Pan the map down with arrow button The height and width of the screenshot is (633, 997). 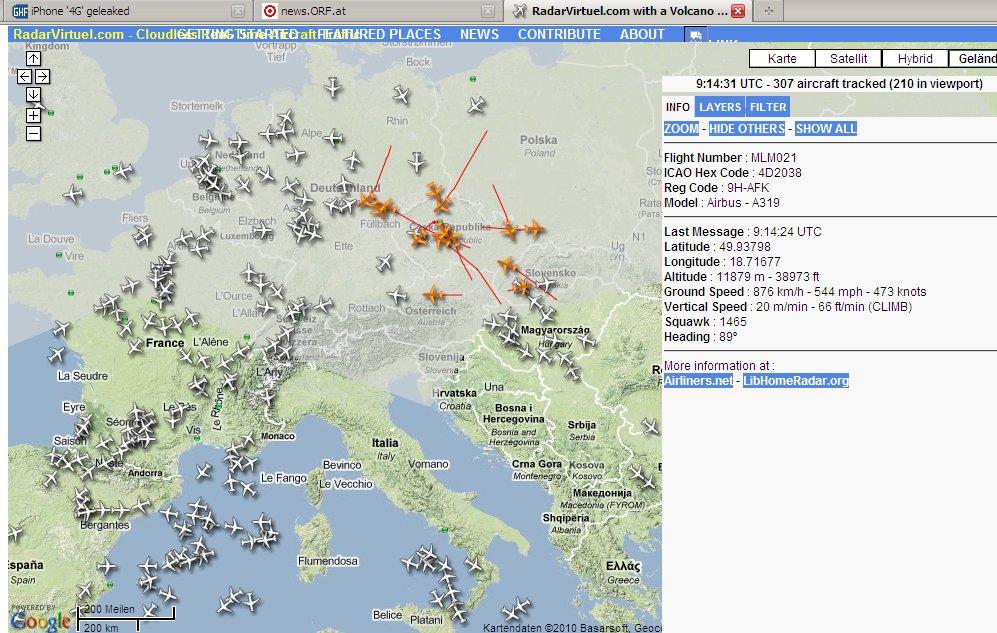point(33,95)
